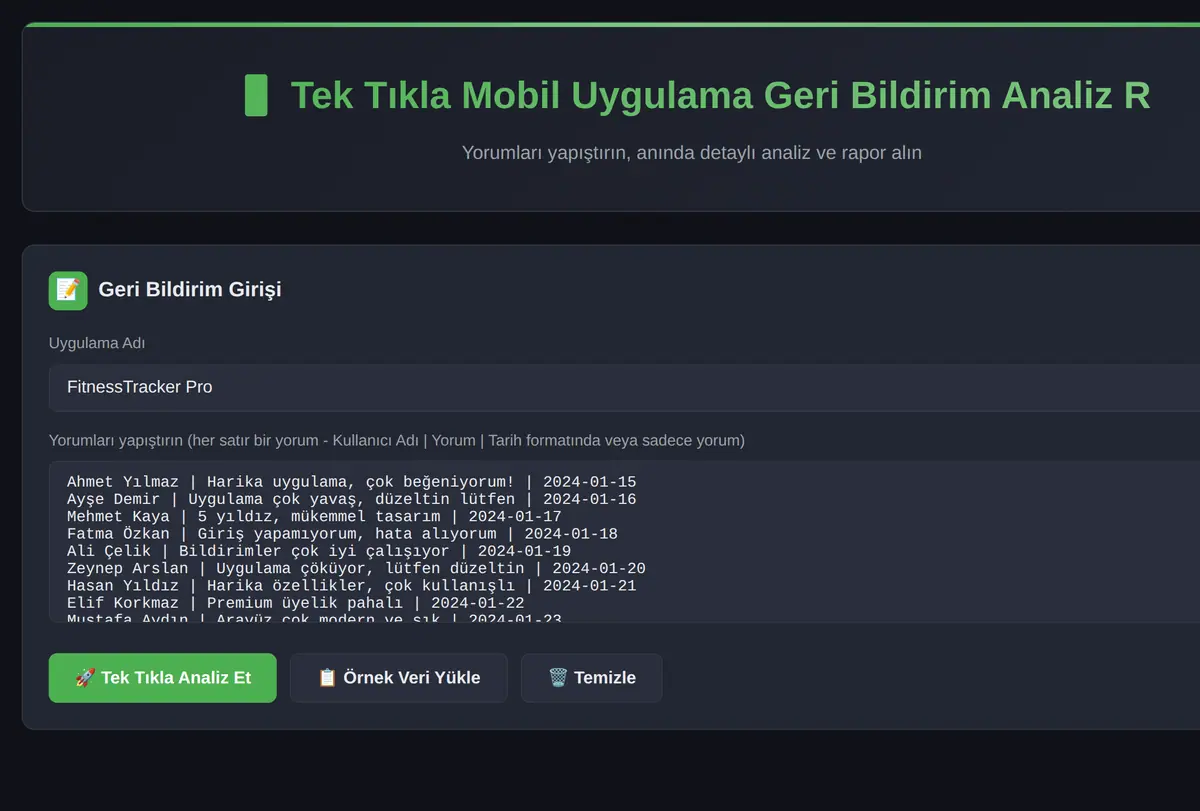Select the Hasan Yıldız comment line

[351, 586]
